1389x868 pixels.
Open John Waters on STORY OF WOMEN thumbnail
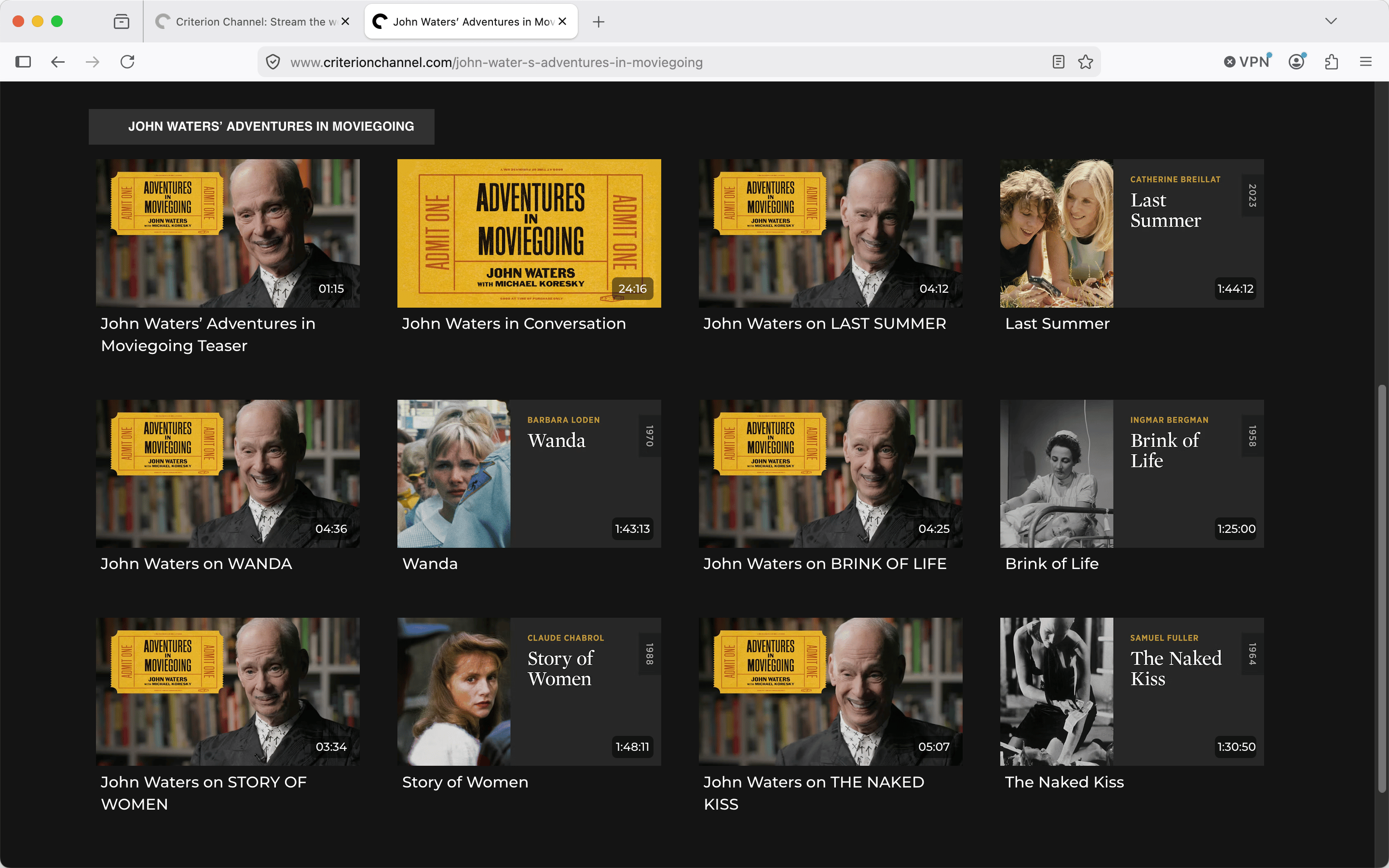(x=228, y=692)
